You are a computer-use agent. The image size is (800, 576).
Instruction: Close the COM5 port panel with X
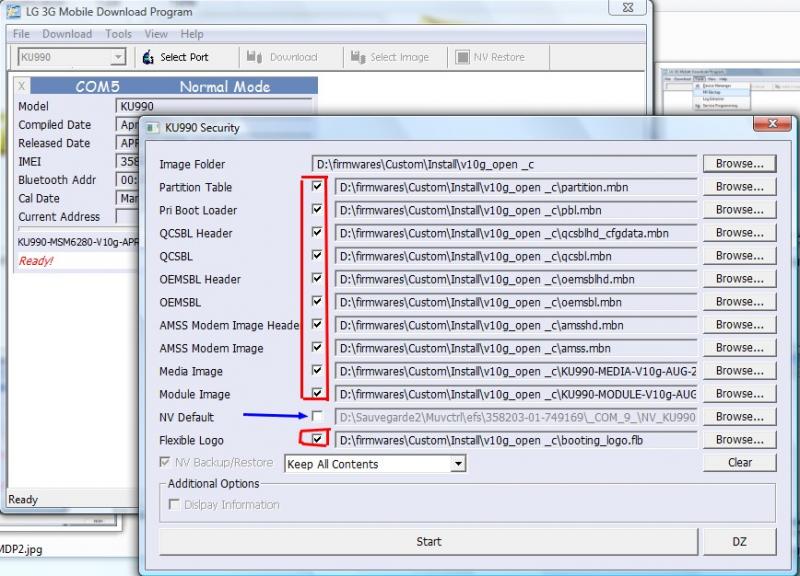21,86
